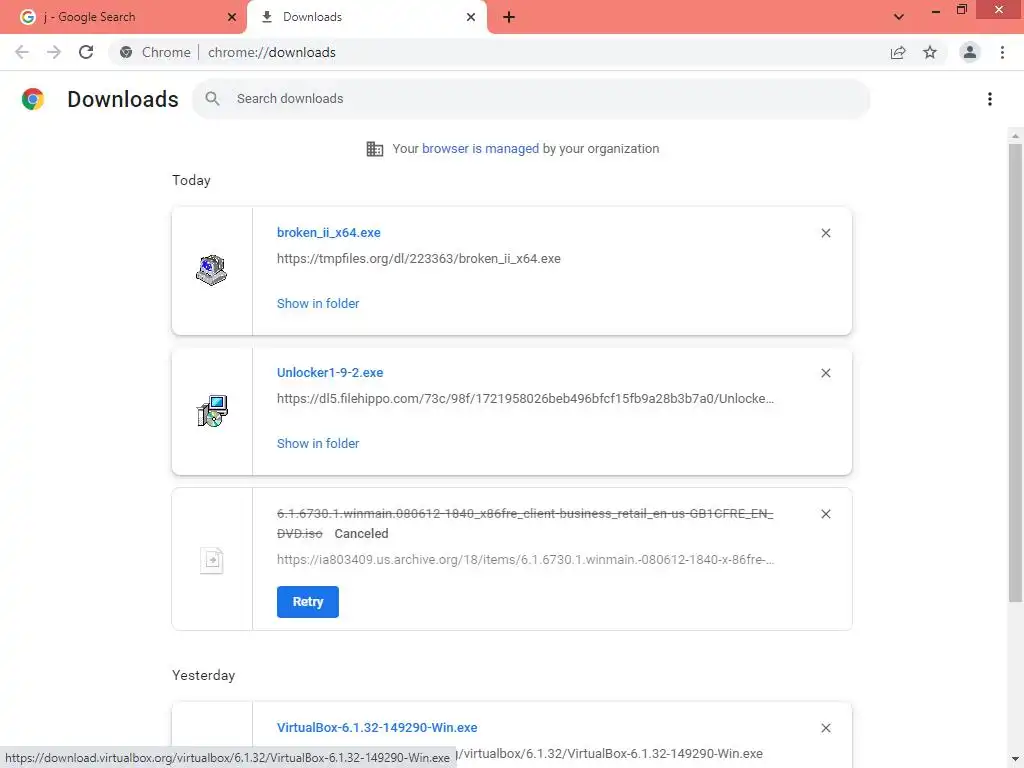Open the share this page icon
The width and height of the screenshot is (1024, 768).
(898, 52)
